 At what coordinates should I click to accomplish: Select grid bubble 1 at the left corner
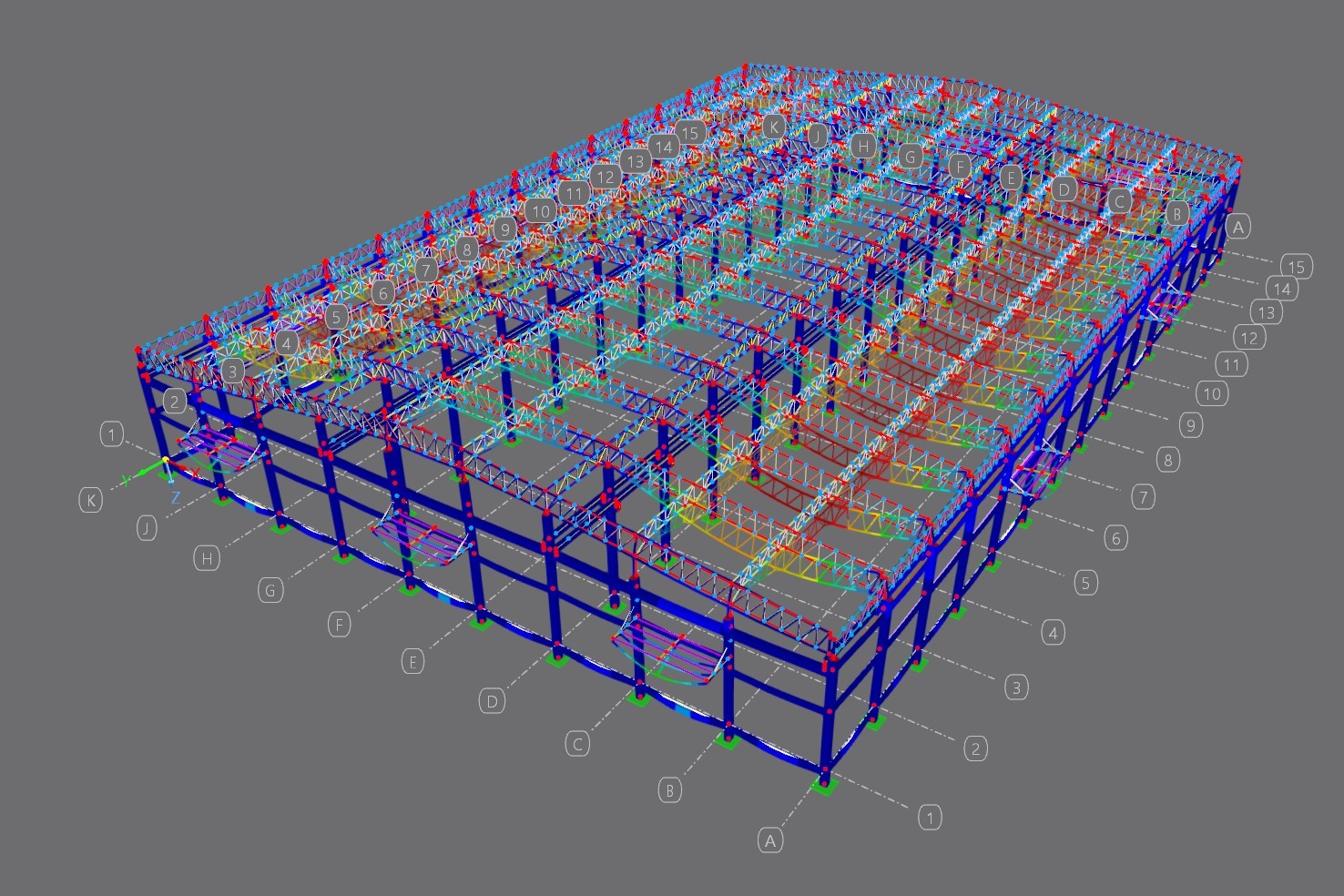click(x=112, y=434)
